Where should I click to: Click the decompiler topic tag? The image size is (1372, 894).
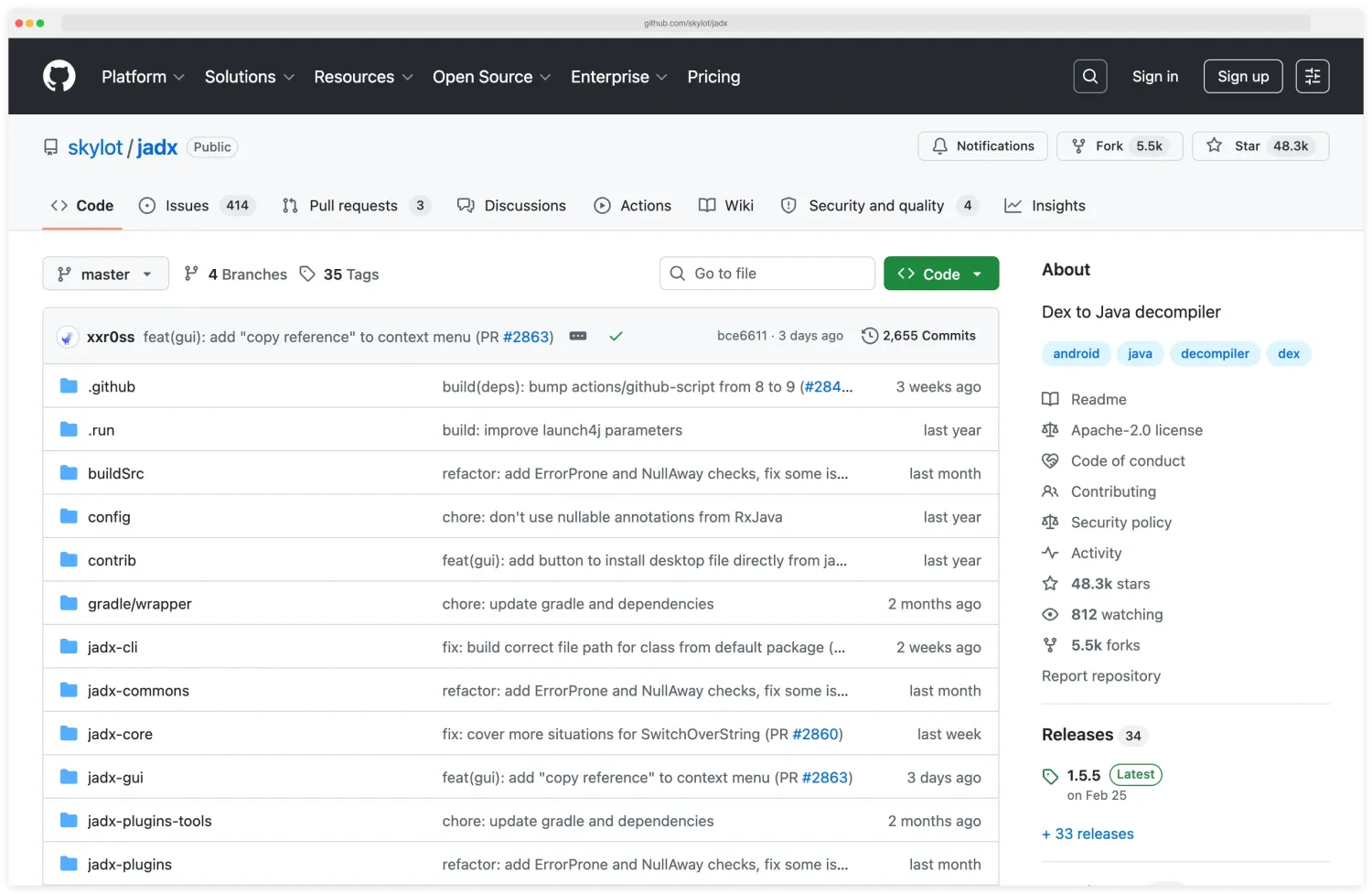(x=1215, y=354)
